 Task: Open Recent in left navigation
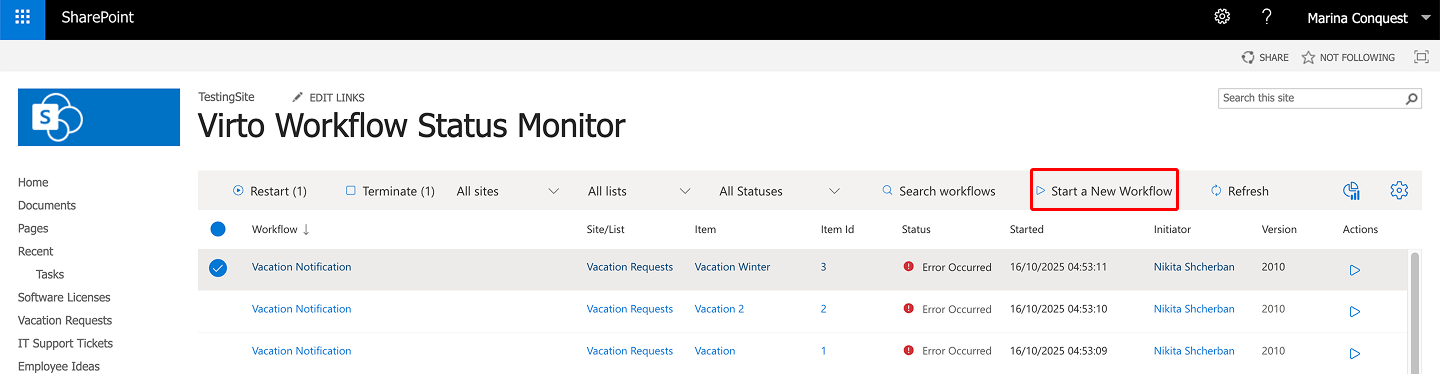point(36,251)
